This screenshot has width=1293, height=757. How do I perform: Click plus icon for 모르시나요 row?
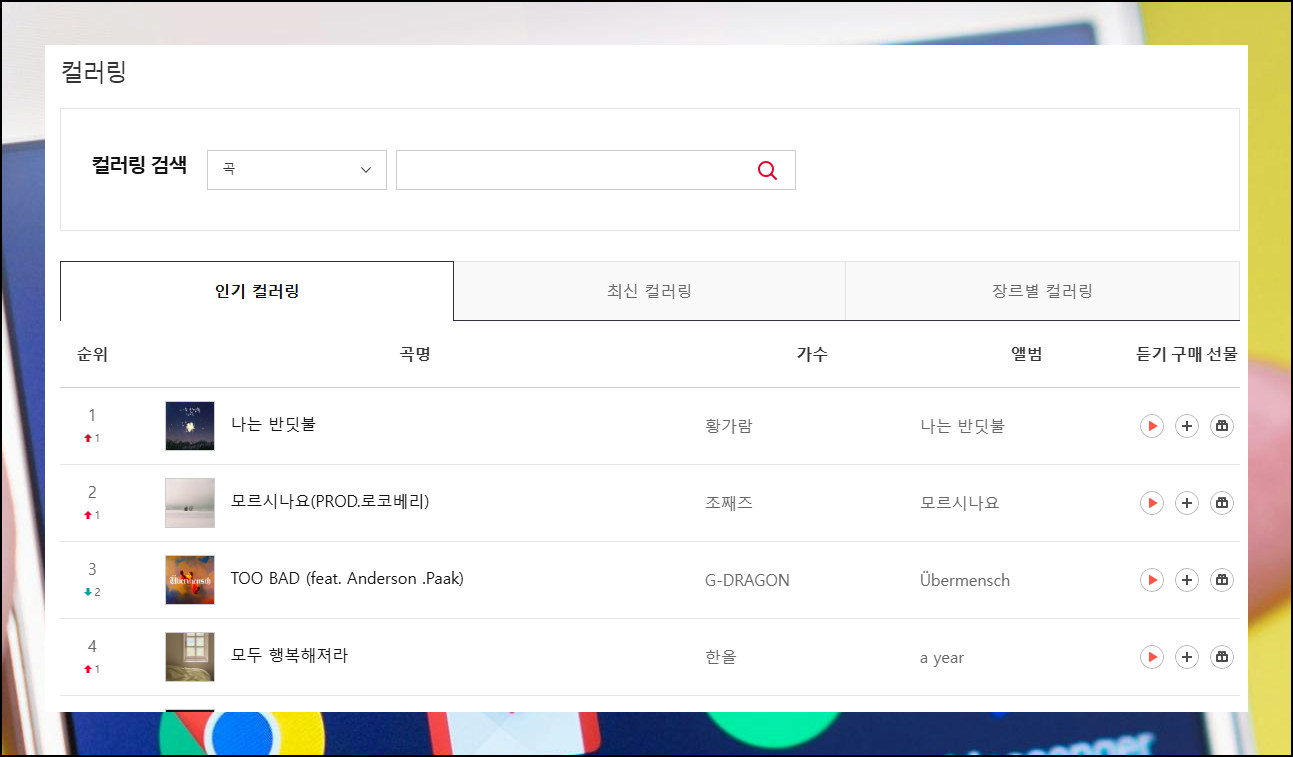[x=1187, y=503]
